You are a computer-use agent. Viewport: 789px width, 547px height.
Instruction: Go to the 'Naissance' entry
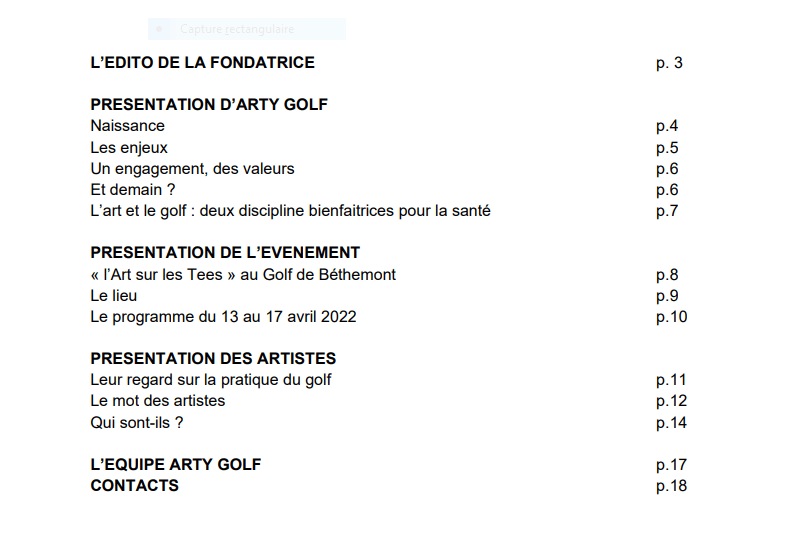127,126
